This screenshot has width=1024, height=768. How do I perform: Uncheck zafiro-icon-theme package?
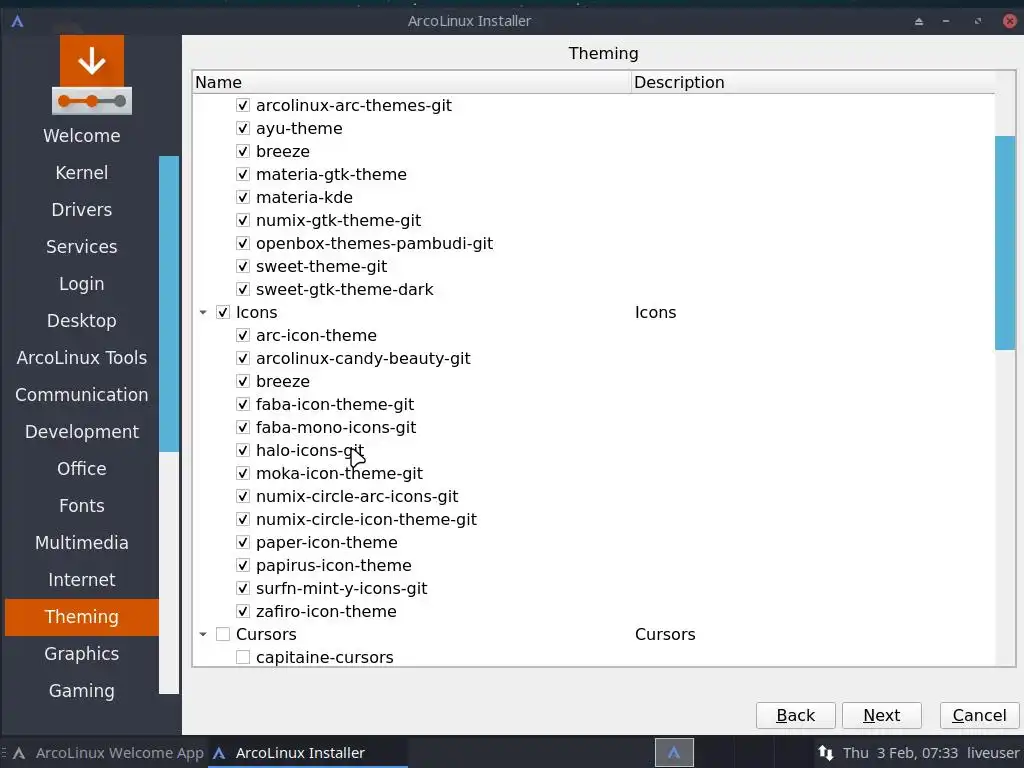click(242, 611)
